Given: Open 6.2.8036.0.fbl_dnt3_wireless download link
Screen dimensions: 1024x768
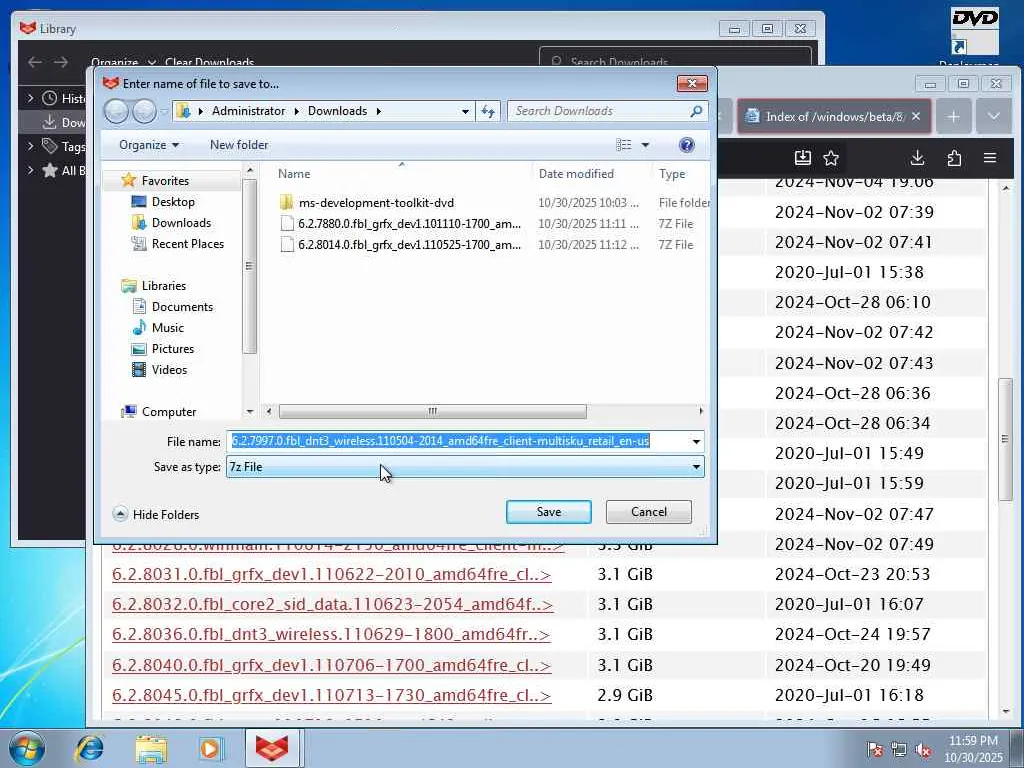Looking at the screenshot, I should [331, 635].
